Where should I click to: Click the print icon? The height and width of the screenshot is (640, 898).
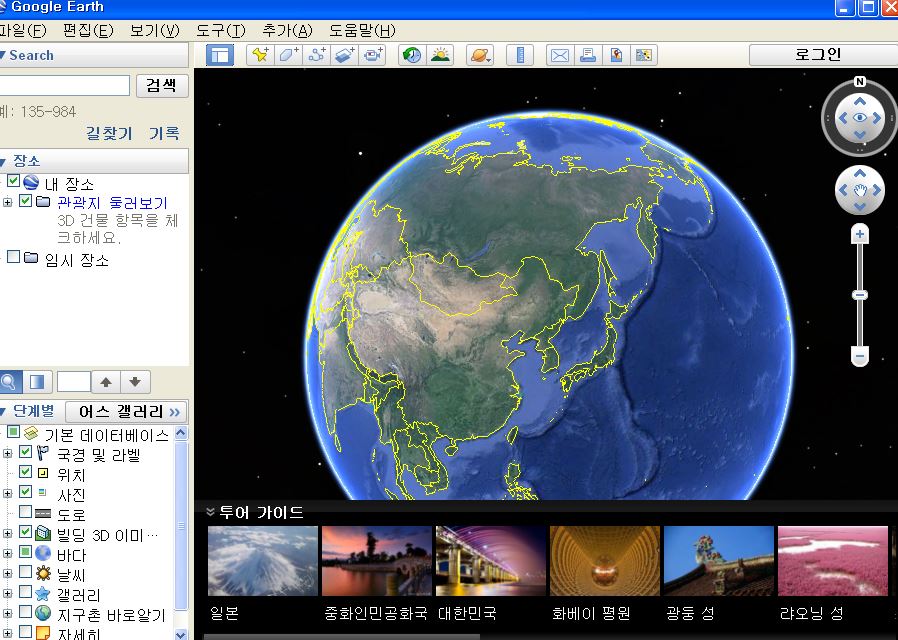pyautogui.click(x=588, y=55)
